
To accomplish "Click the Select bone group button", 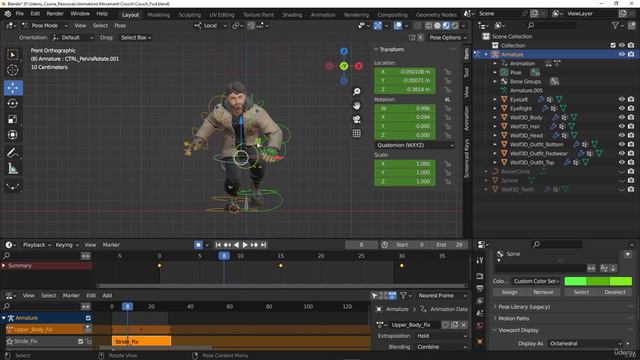I will coord(581,292).
